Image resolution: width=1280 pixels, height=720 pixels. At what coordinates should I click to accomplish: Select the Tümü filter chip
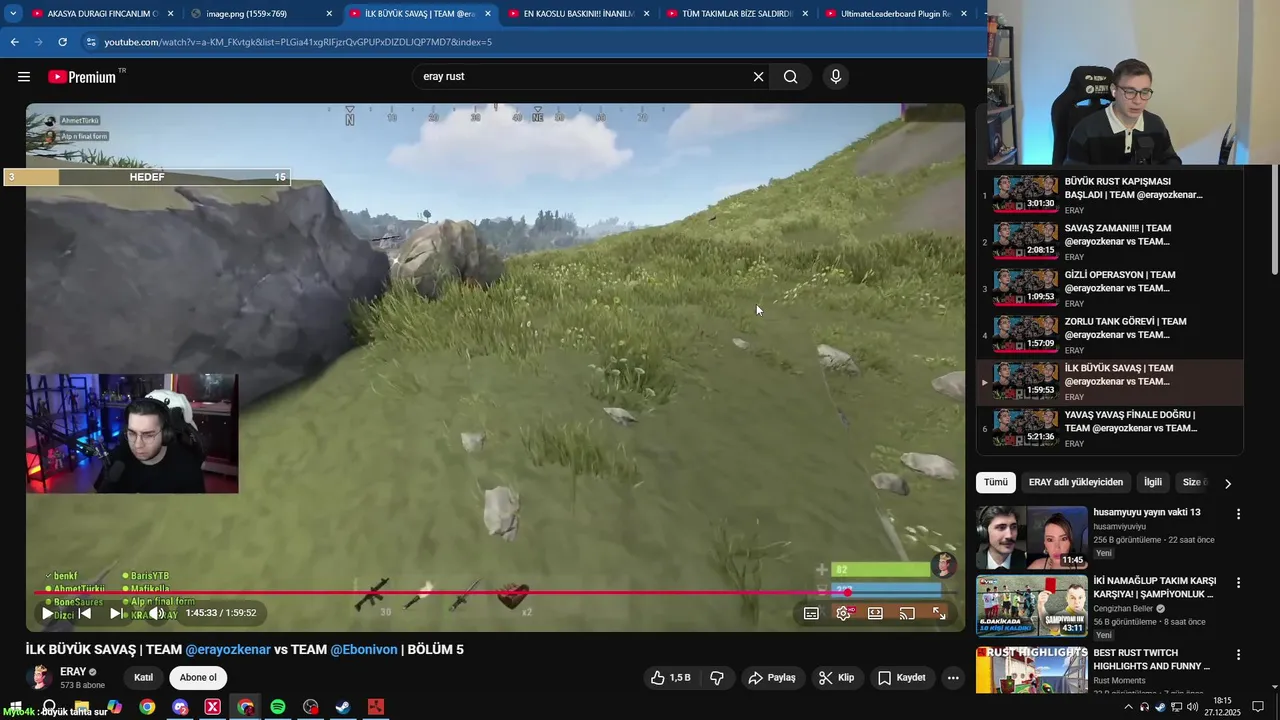[x=996, y=482]
